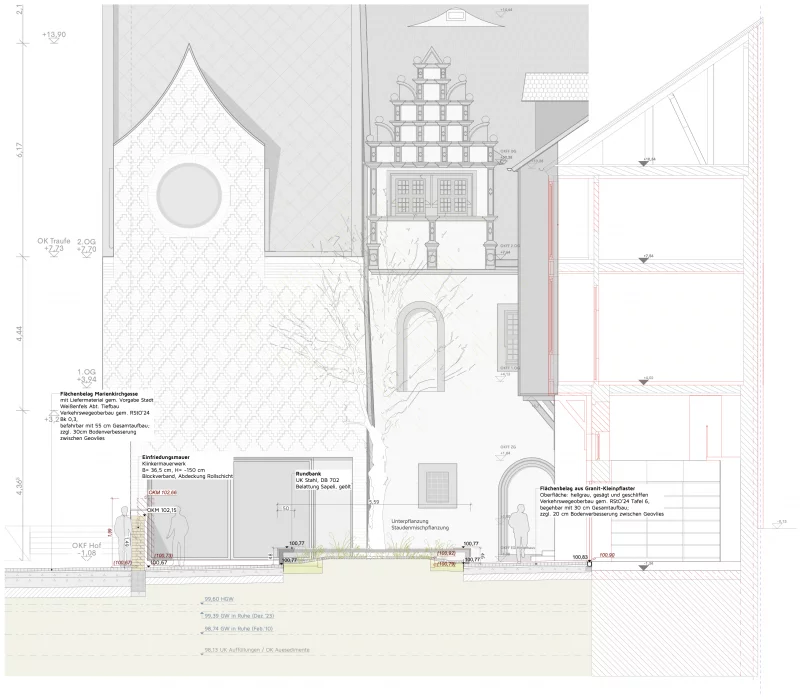The width and height of the screenshot is (800, 700).
Task: Select 'begehbar mit 30 cm Gesamtaufbau;' line
Action: tap(583, 508)
